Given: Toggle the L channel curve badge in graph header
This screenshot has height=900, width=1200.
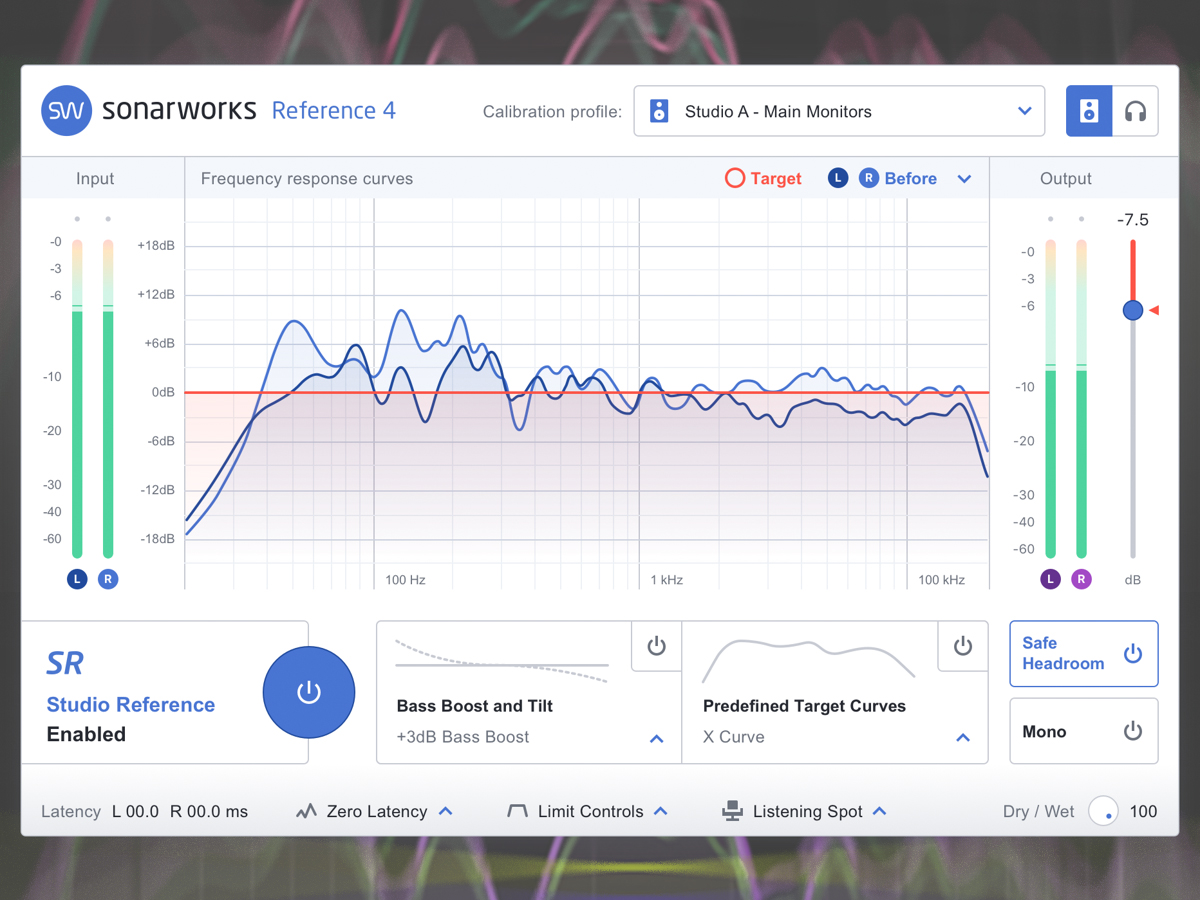Looking at the screenshot, I should (838, 178).
